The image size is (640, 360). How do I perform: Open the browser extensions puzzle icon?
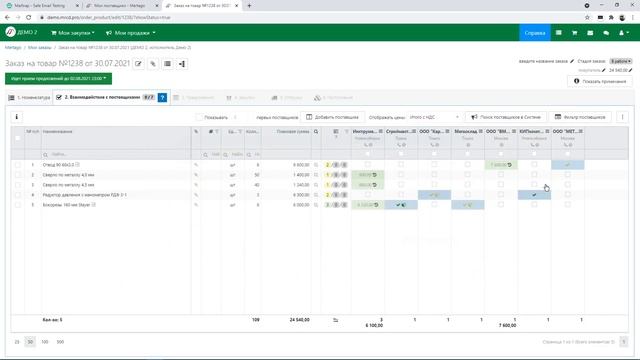[611, 18]
